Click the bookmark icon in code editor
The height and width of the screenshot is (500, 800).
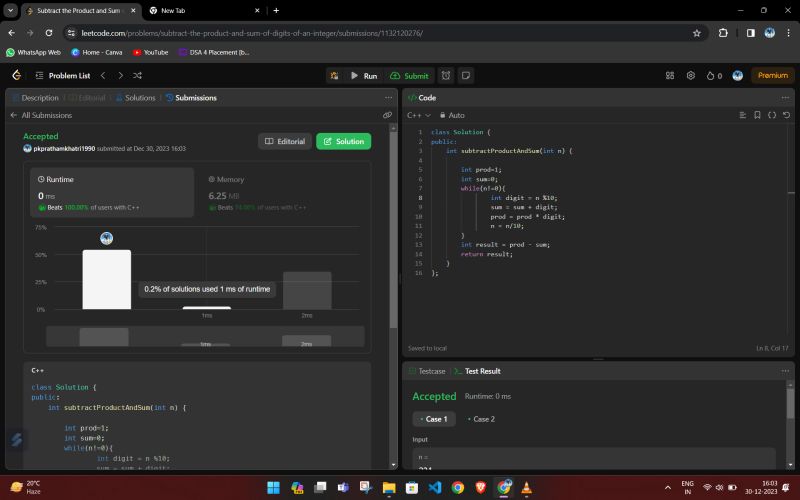pyautogui.click(x=757, y=115)
